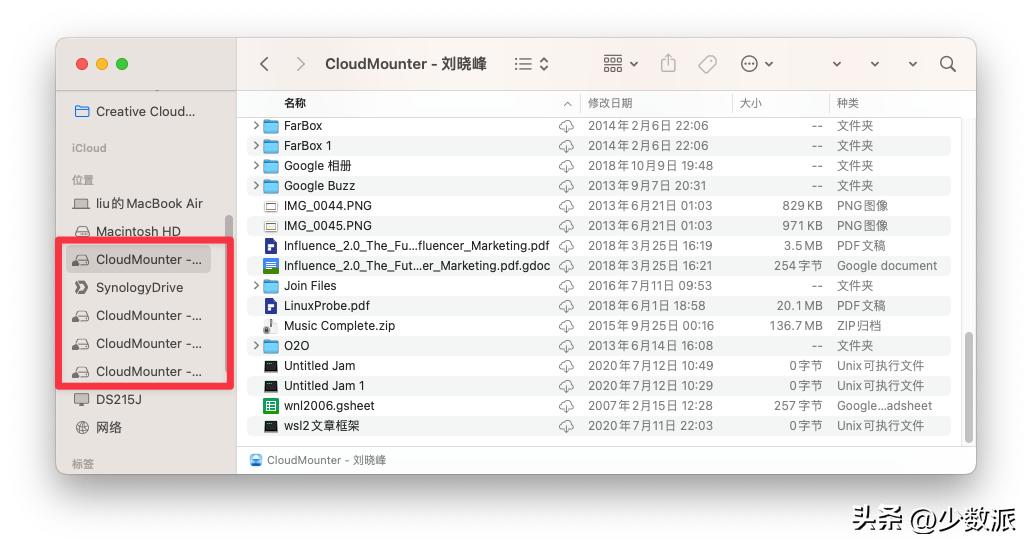The image size is (1032, 548).
Task: Go back with the left chevron button
Action: [x=265, y=64]
